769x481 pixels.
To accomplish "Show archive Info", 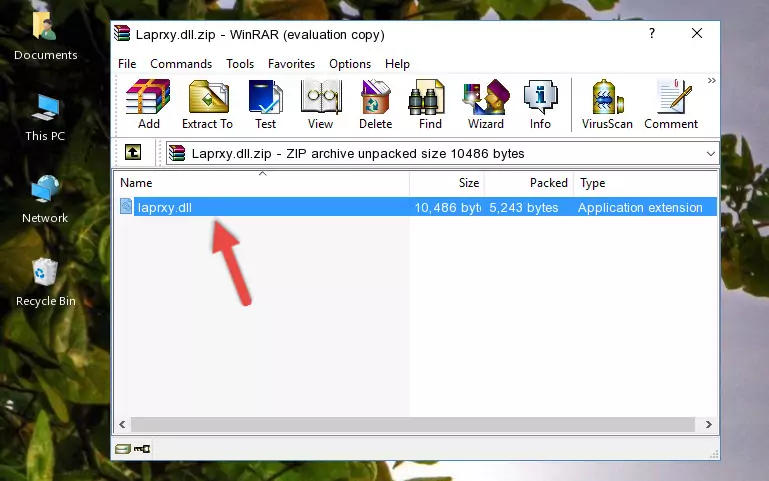I will pos(540,104).
